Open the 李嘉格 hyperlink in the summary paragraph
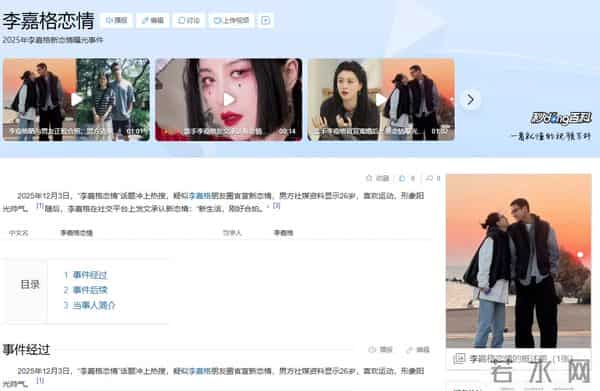Image resolution: width=600 pixels, height=391 pixels. pyautogui.click(x=200, y=196)
